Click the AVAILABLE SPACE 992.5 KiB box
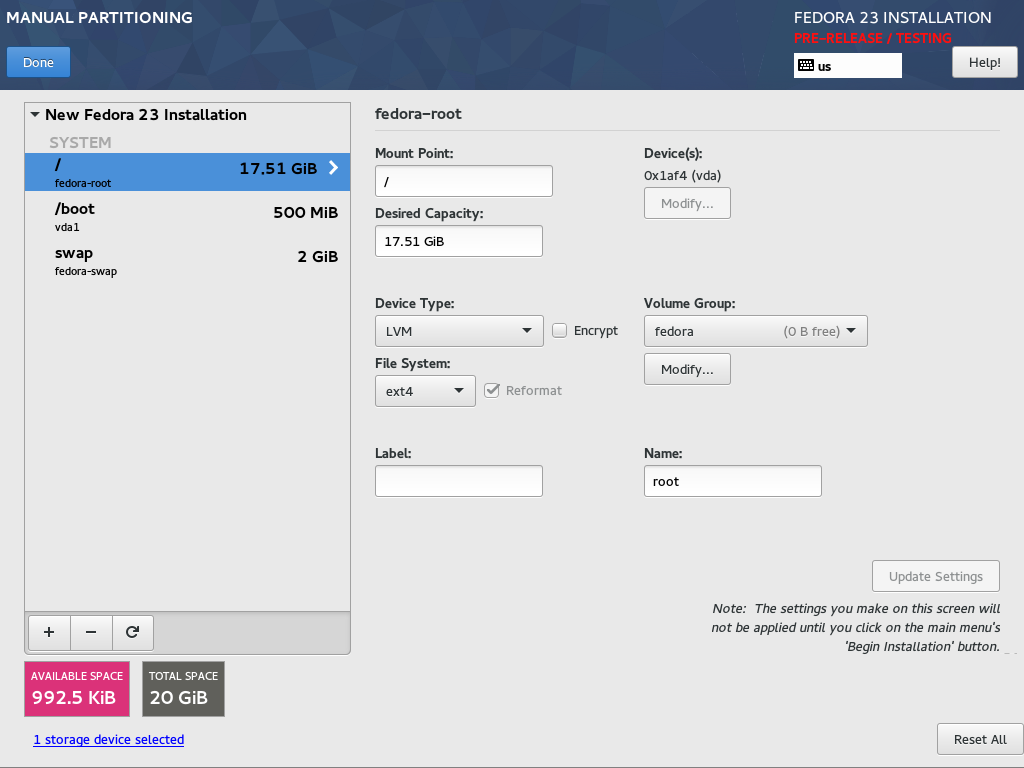Screen dimensions: 1024x768 coord(77,689)
